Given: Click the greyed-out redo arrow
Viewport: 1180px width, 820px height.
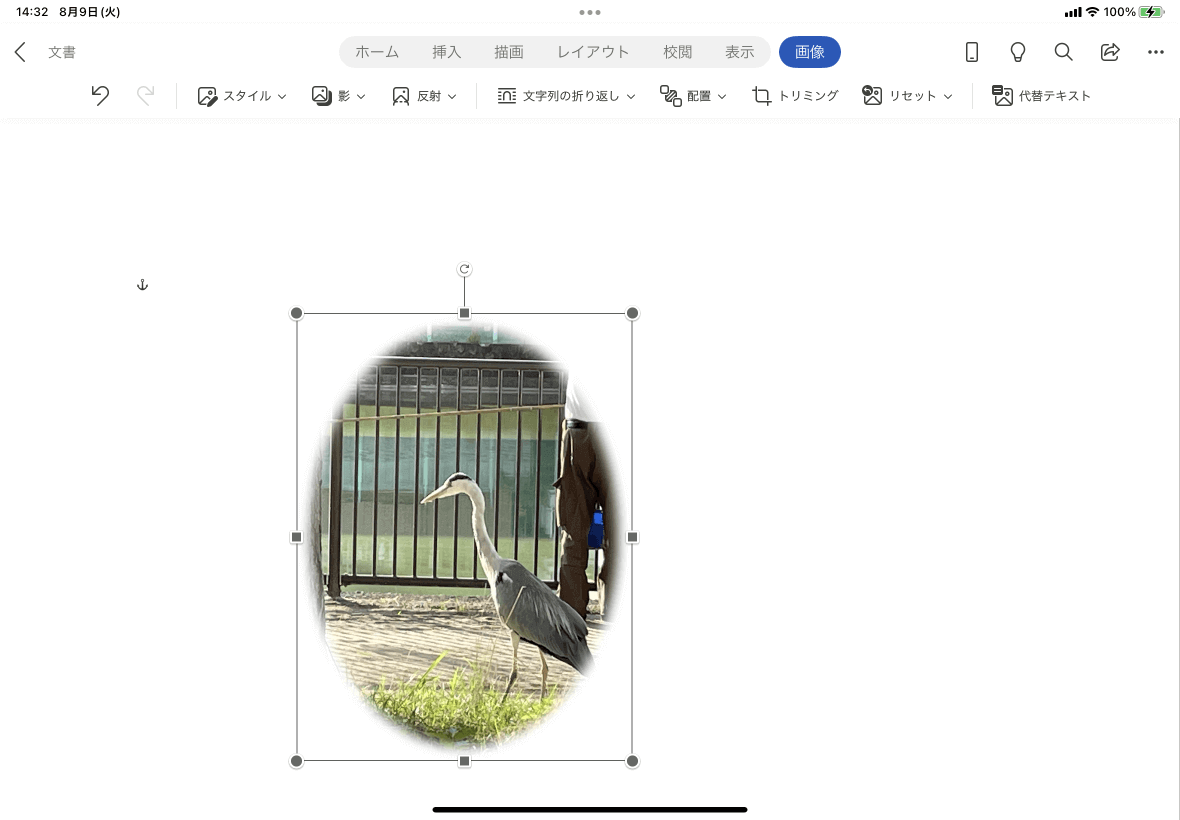Looking at the screenshot, I should [145, 96].
